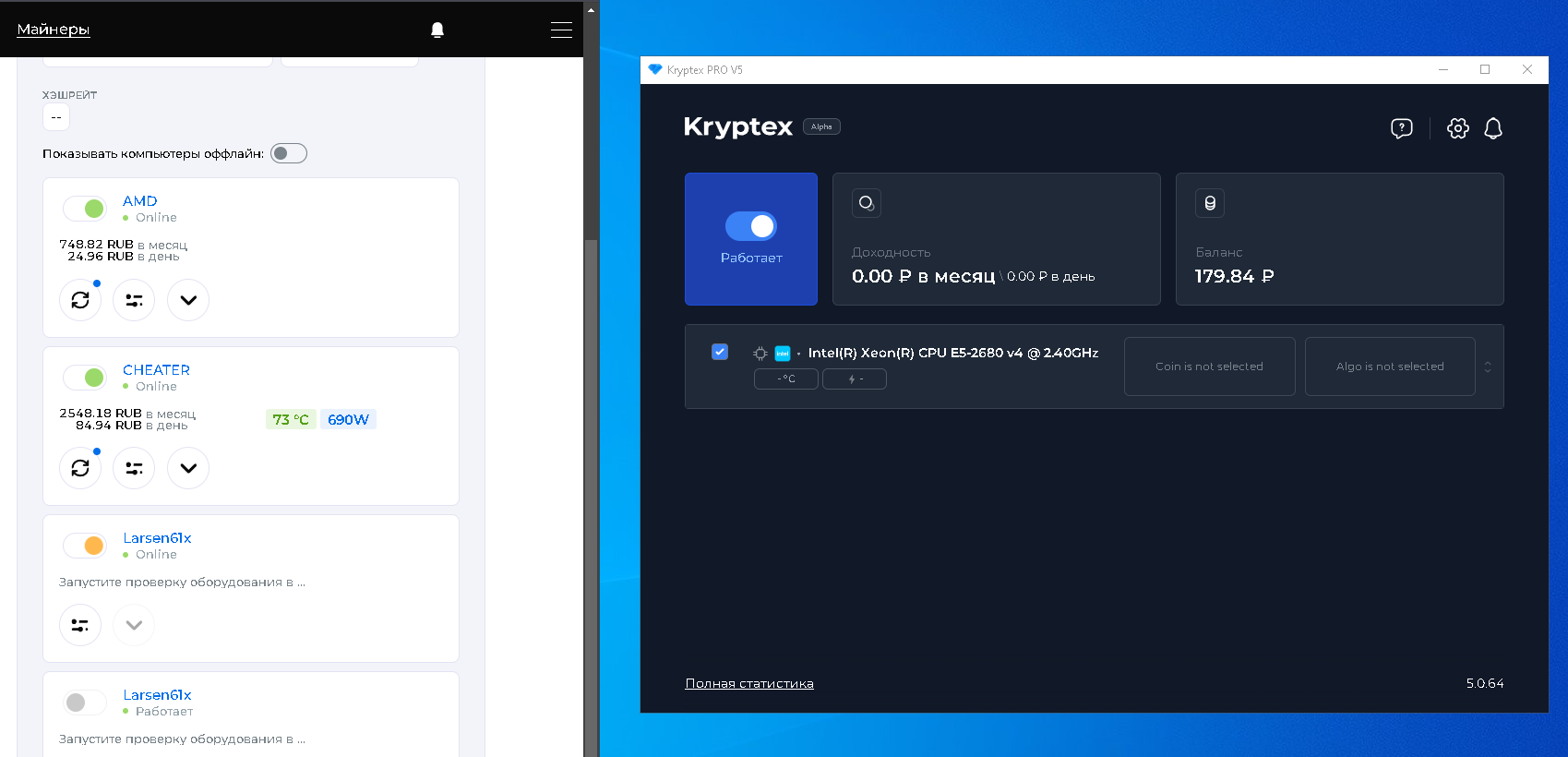
Task: Enable showing offline computers toggle
Action: 288,153
